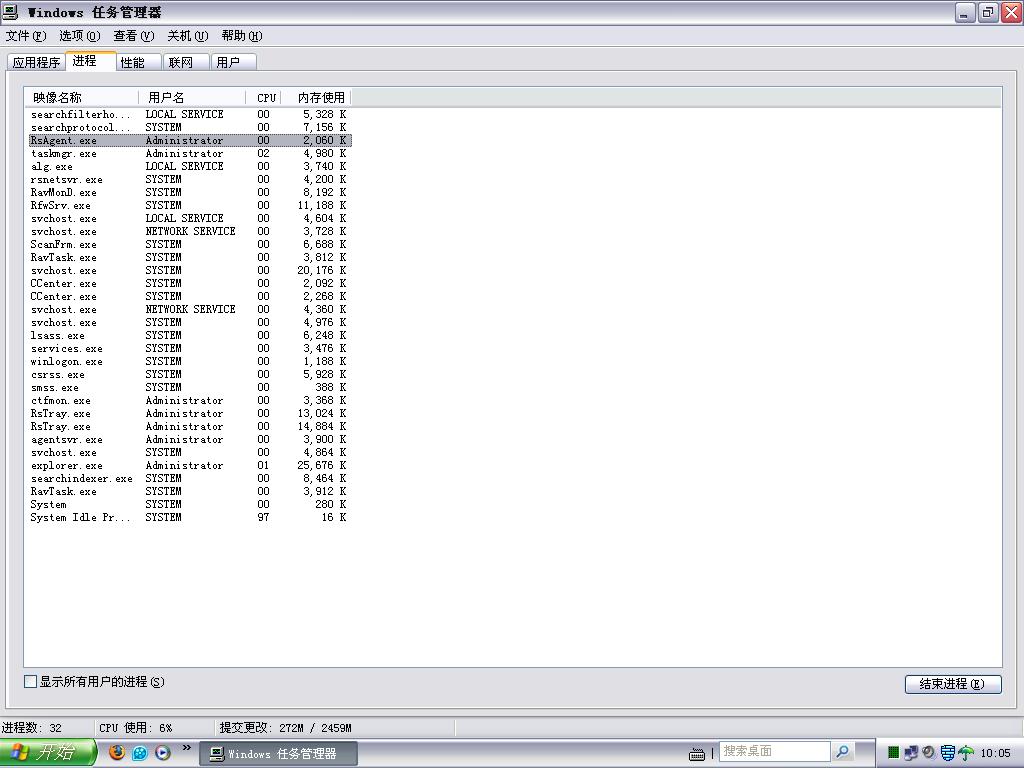Image resolution: width=1024 pixels, height=768 pixels.
Task: Select the csrss.exe process row
Action: click(189, 374)
